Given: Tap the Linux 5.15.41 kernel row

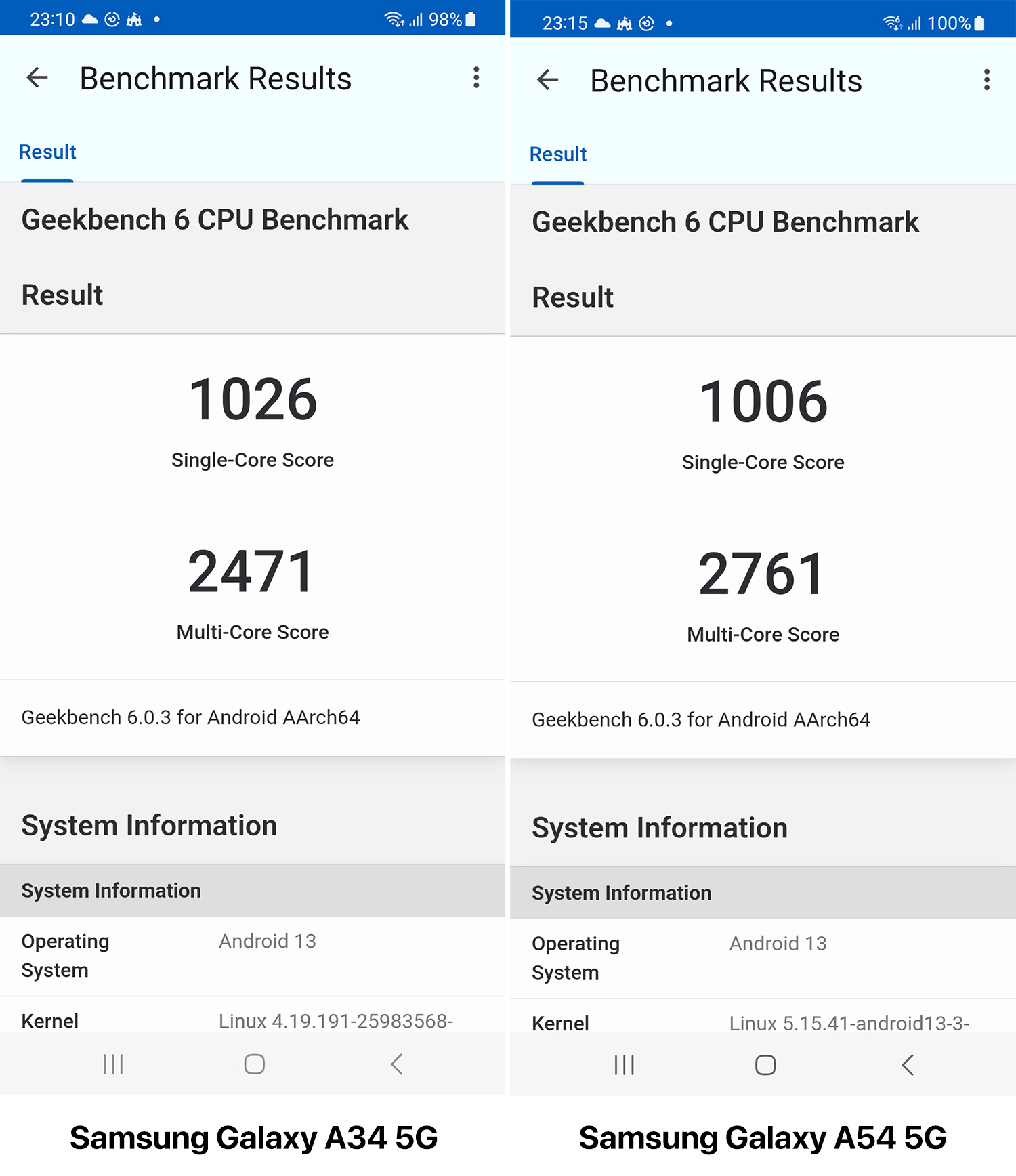Looking at the screenshot, I should click(763, 1017).
